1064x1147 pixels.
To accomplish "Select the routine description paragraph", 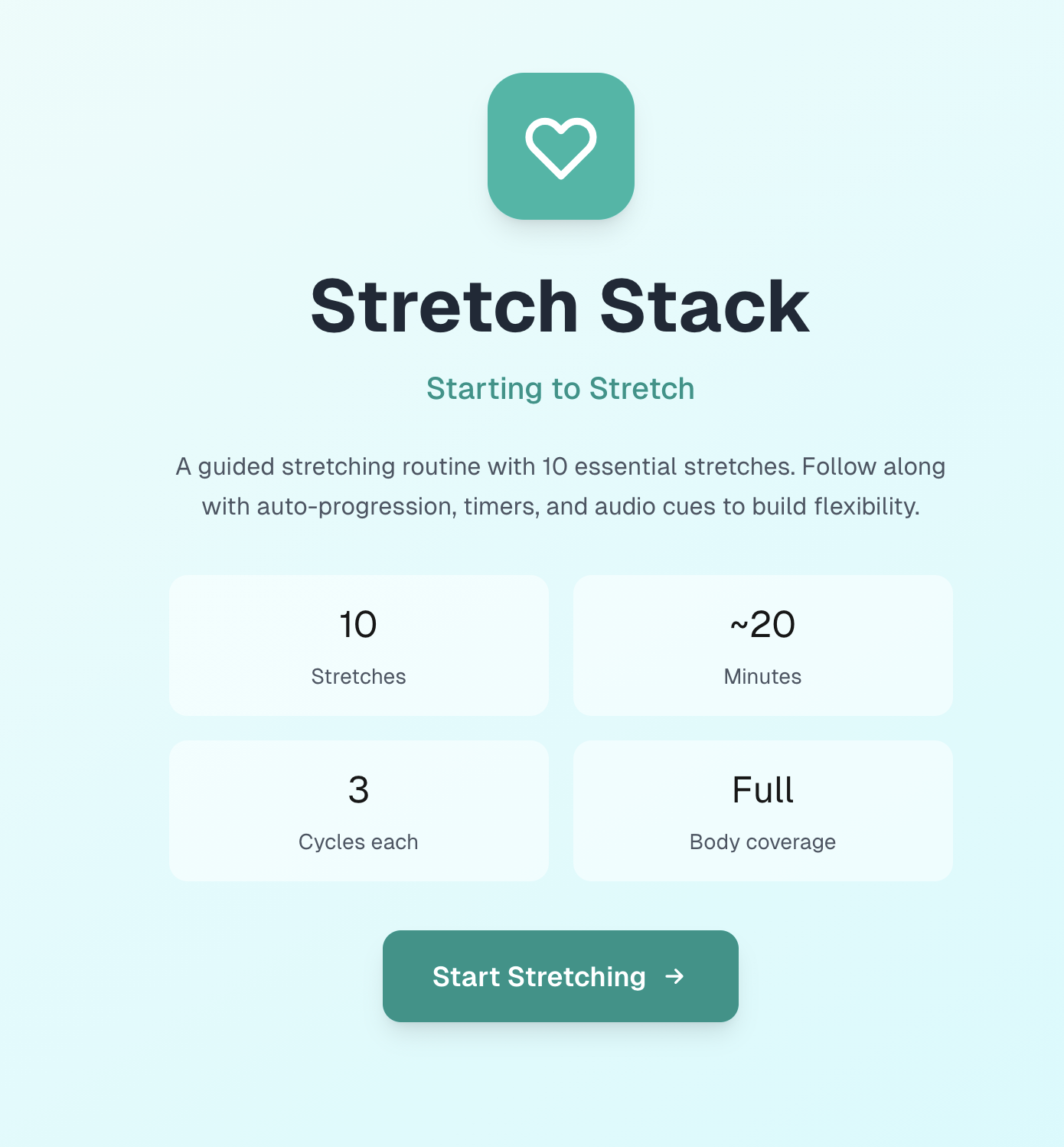I will click(560, 486).
